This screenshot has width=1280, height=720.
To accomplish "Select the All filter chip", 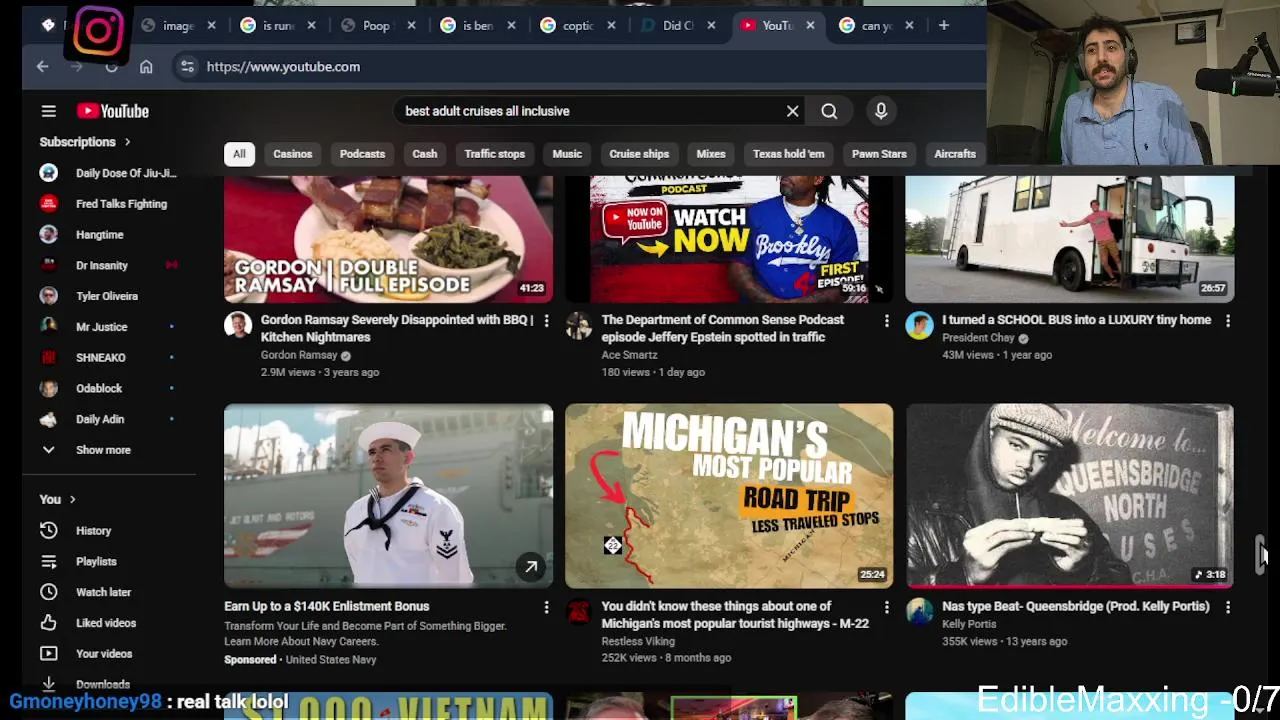I will [x=239, y=154].
